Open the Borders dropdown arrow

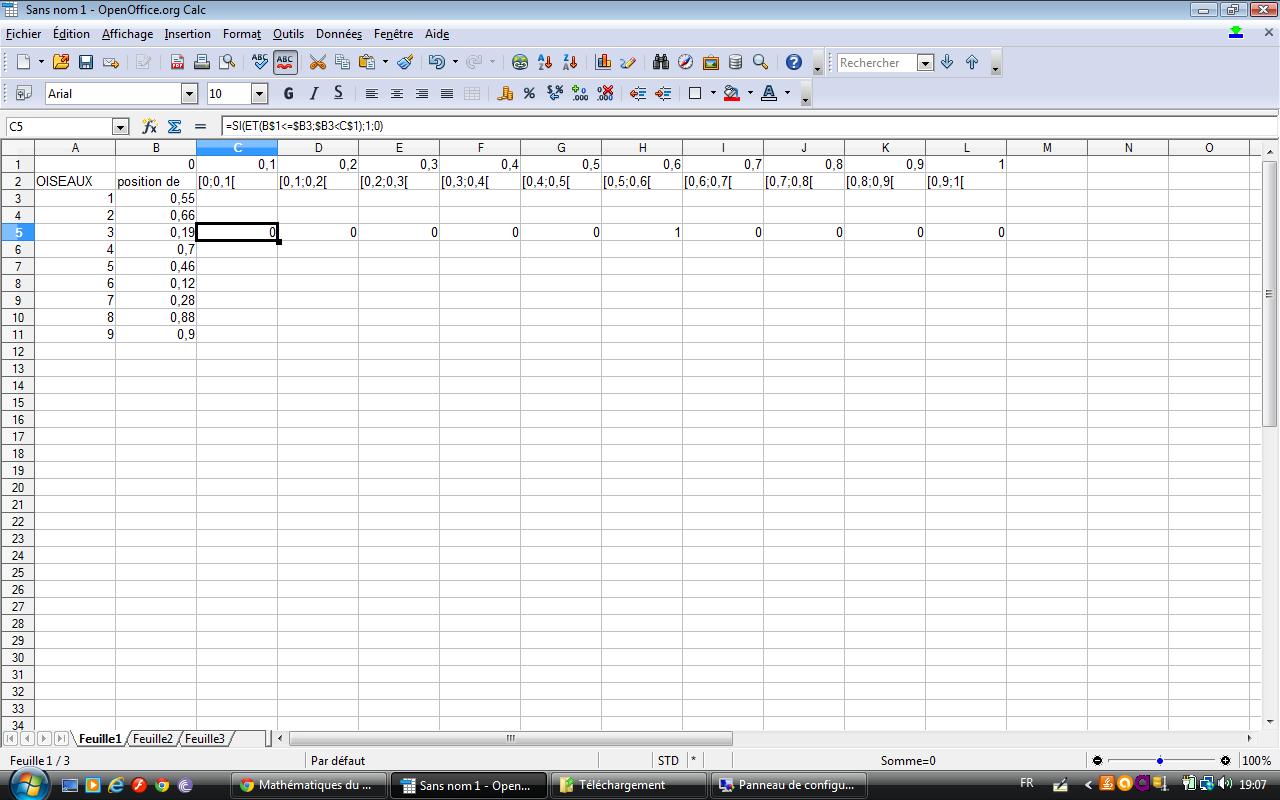tap(713, 93)
